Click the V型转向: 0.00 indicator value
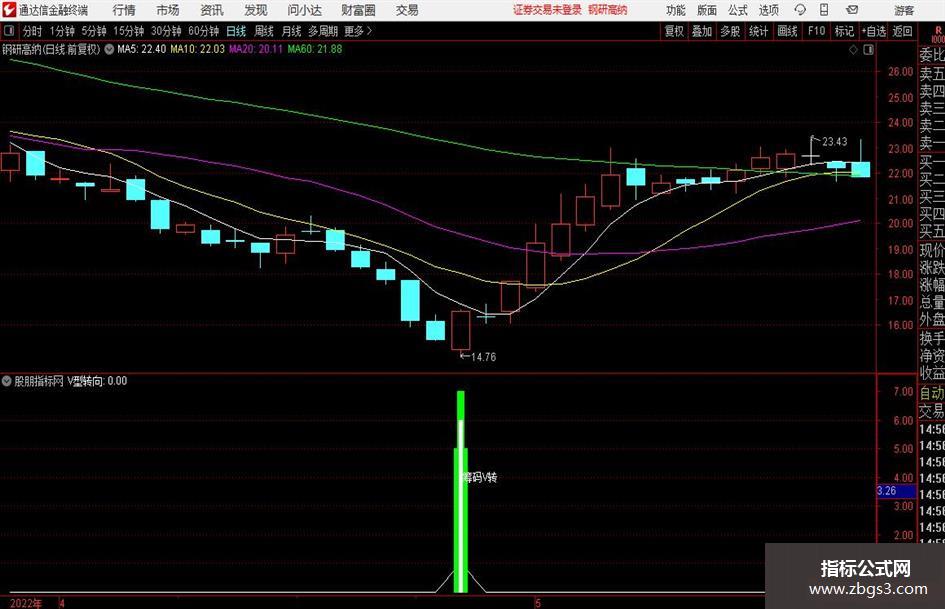Screen dimensions: 945x609 point(97,381)
